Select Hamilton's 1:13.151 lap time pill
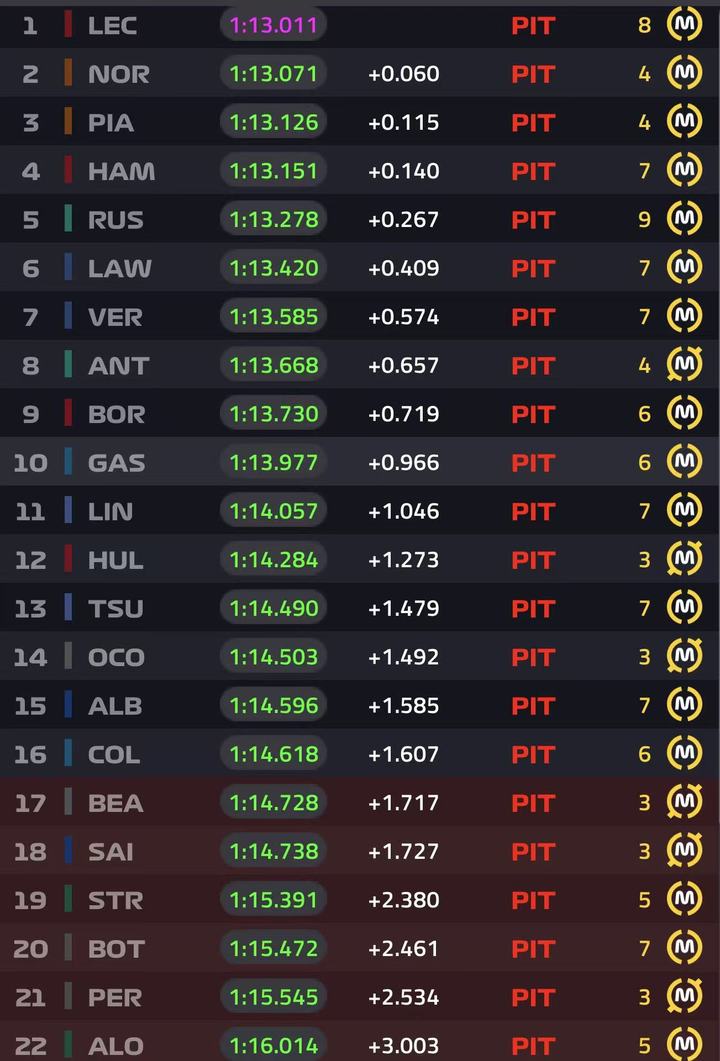Image resolution: width=720 pixels, height=1061 pixels. [273, 171]
